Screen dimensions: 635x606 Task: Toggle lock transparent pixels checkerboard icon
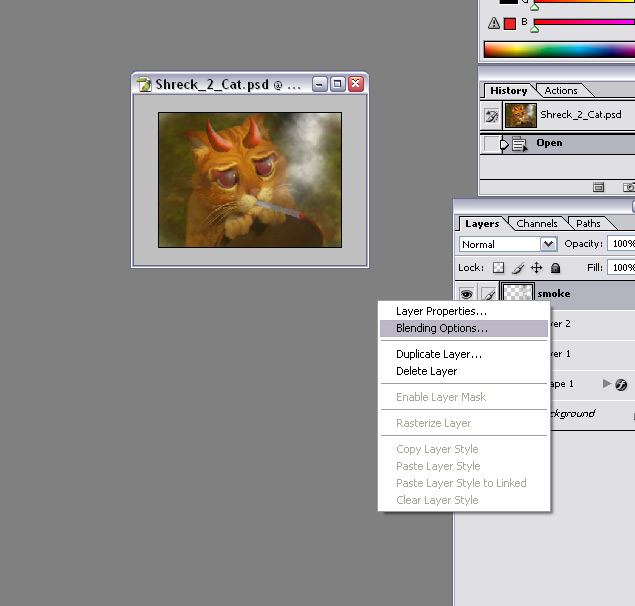click(499, 268)
